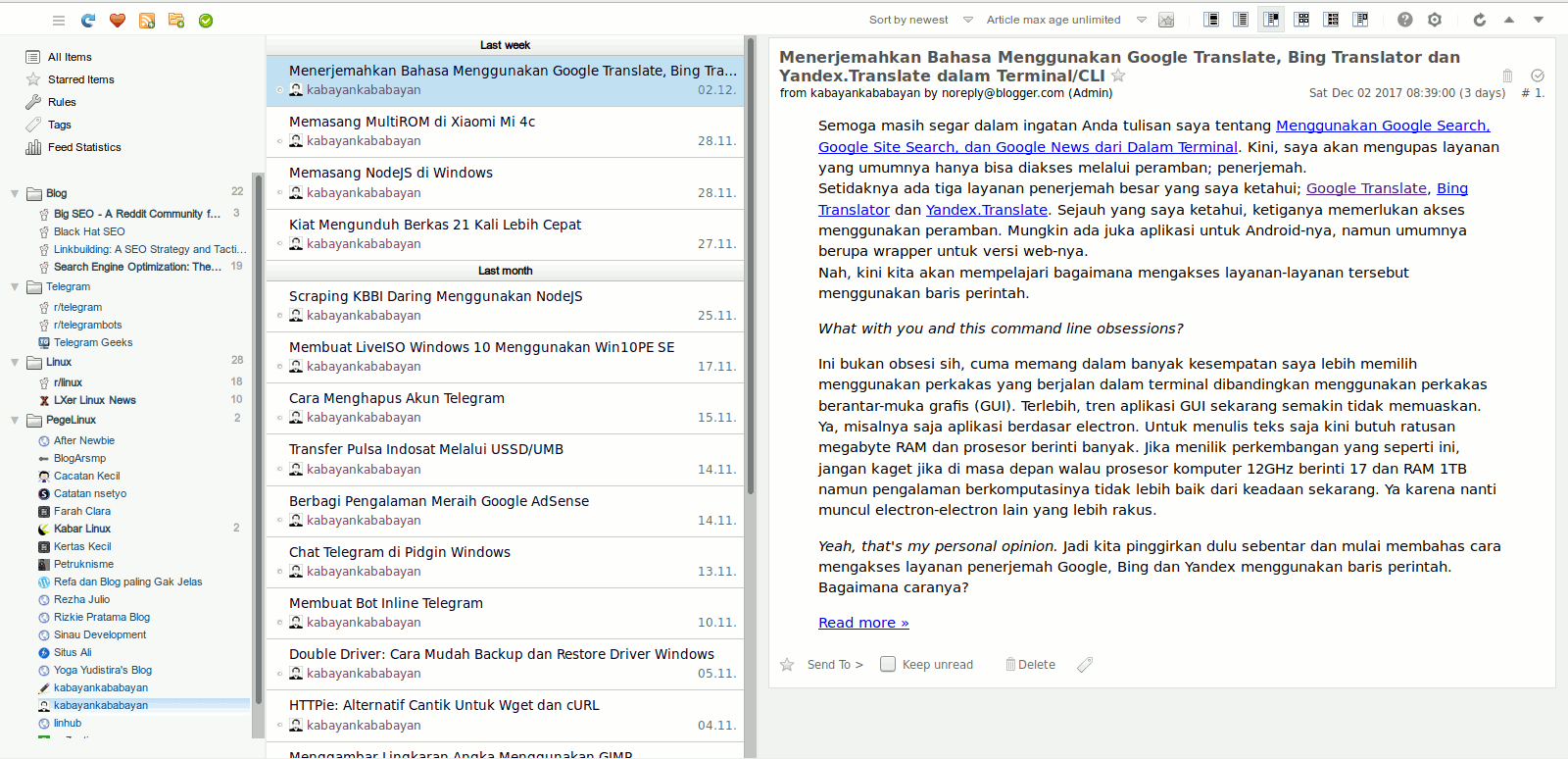This screenshot has width=1568, height=759.
Task: Toggle read marker for Transfer Pulsa Indosat article
Action: point(279,470)
